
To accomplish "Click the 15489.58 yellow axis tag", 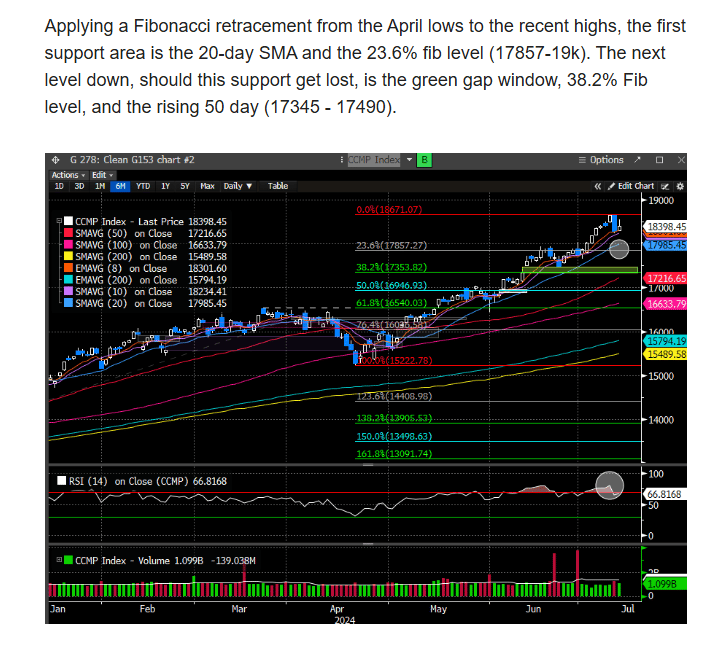I will coord(666,354).
